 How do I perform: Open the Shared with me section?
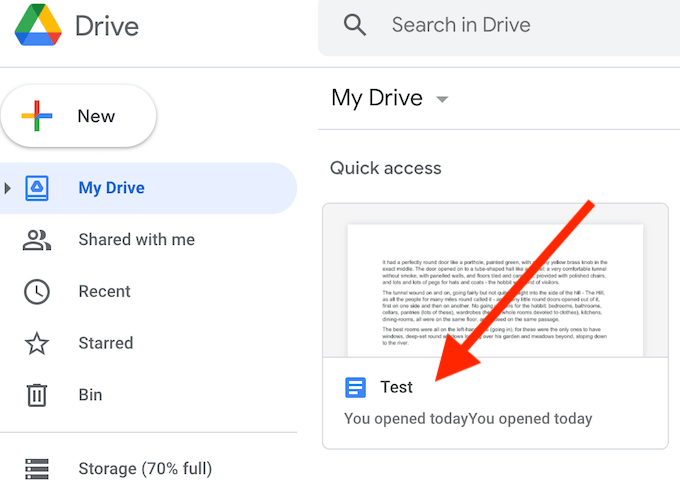tap(137, 239)
